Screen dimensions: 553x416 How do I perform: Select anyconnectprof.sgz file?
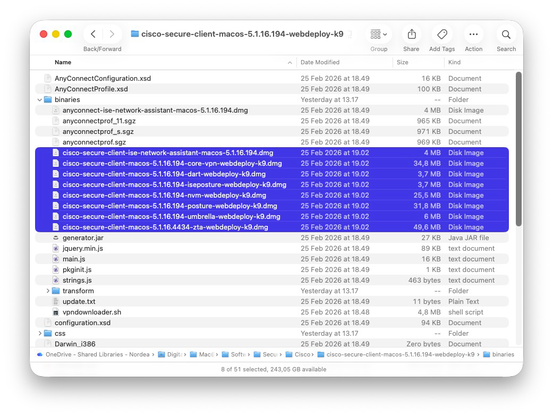(272, 142)
